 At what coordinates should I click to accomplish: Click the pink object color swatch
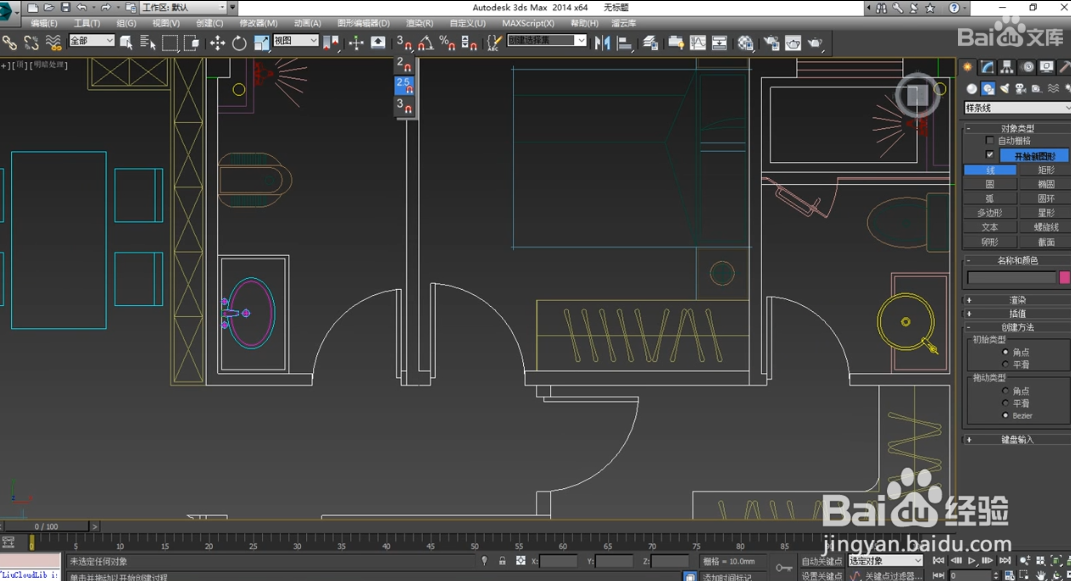[1065, 277]
